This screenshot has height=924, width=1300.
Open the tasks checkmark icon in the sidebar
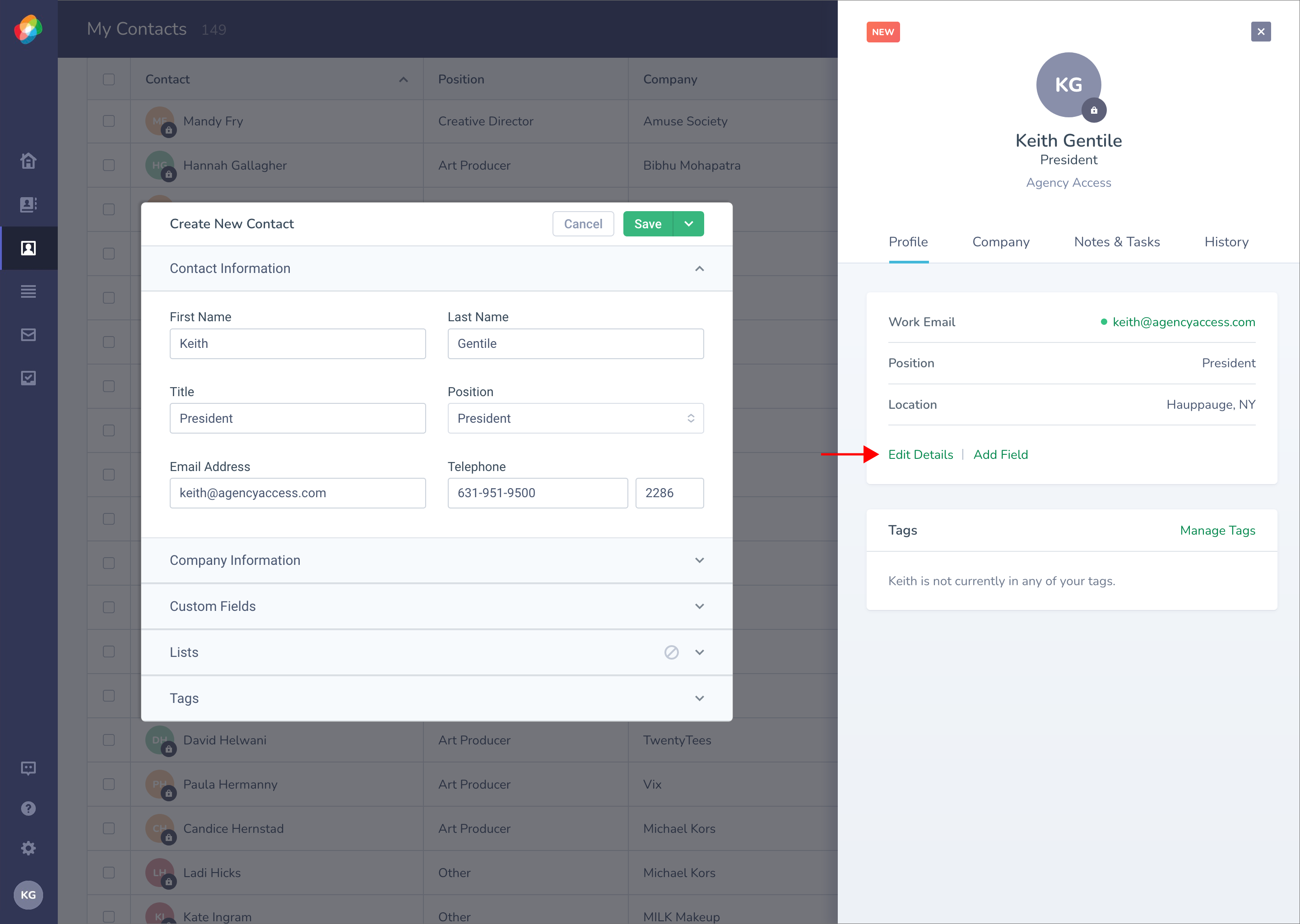pos(28,379)
